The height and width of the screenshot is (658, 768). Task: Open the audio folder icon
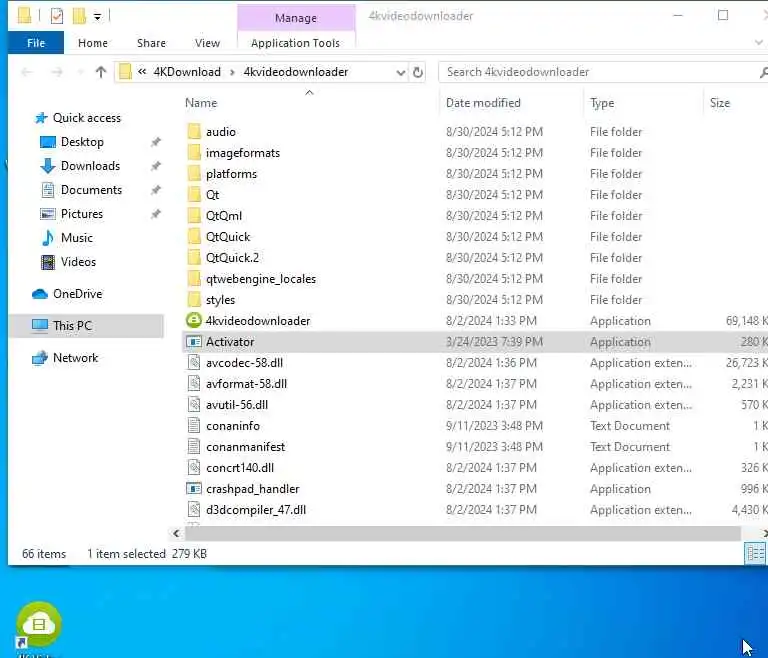pyautogui.click(x=194, y=132)
